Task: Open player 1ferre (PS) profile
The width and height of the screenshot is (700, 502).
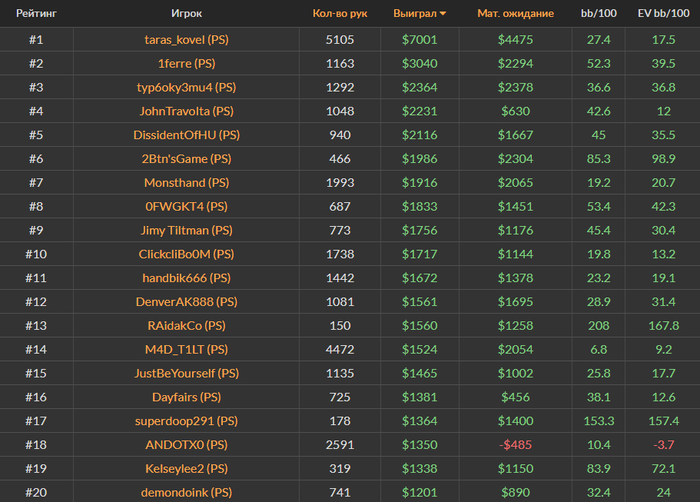Action: coord(187,63)
